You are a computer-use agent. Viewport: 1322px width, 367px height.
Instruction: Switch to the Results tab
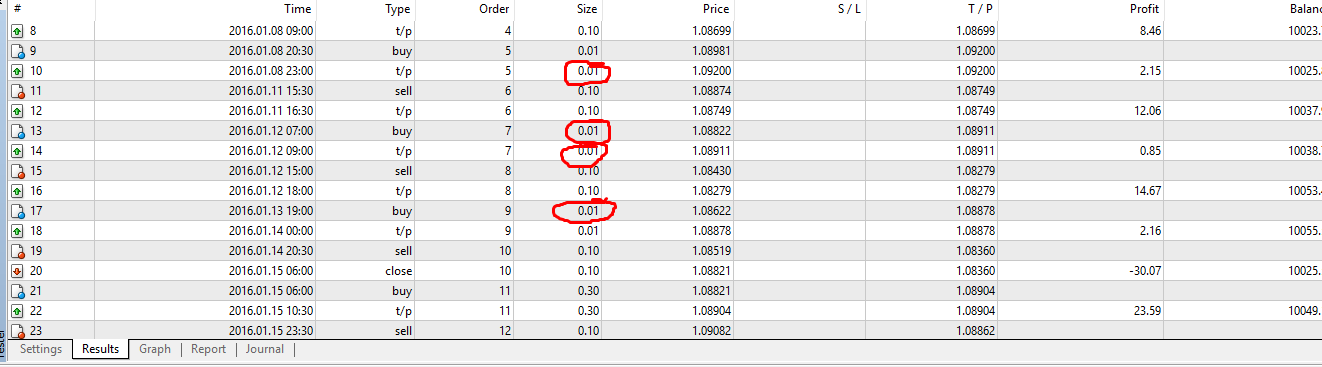coord(100,349)
